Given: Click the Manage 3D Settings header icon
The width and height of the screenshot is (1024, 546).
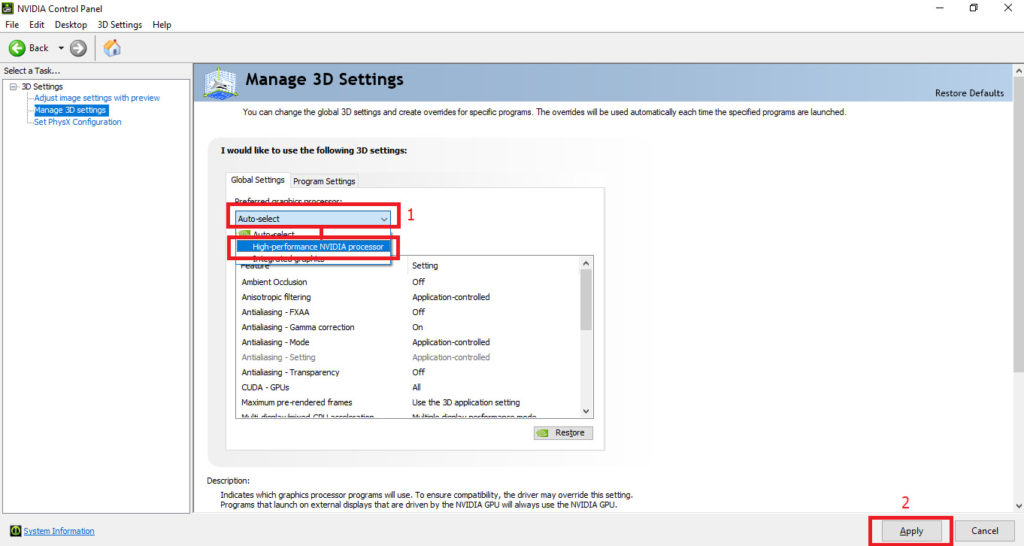Looking at the screenshot, I should pos(220,83).
